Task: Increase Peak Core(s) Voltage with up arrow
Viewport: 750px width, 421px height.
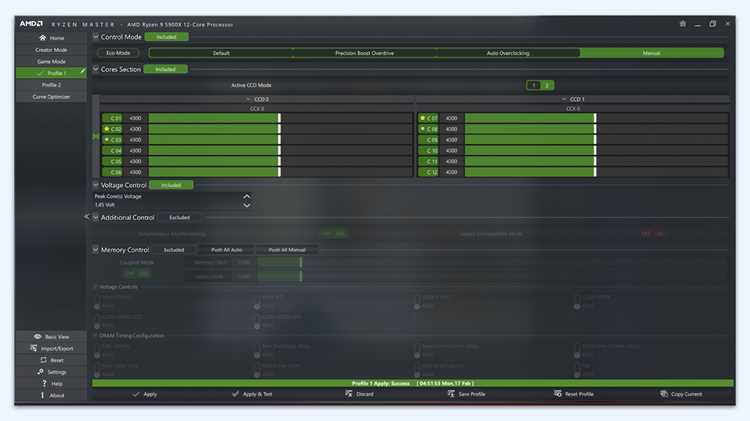Action: [246, 197]
